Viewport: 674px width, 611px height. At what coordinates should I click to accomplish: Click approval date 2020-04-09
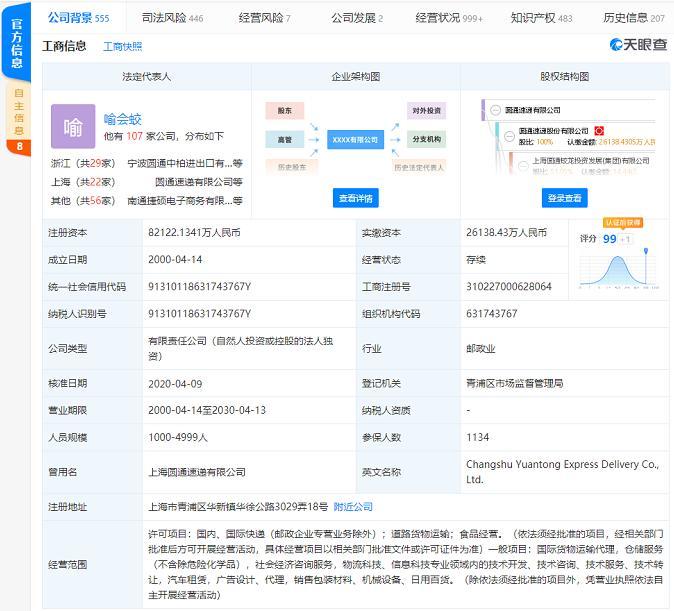175,384
